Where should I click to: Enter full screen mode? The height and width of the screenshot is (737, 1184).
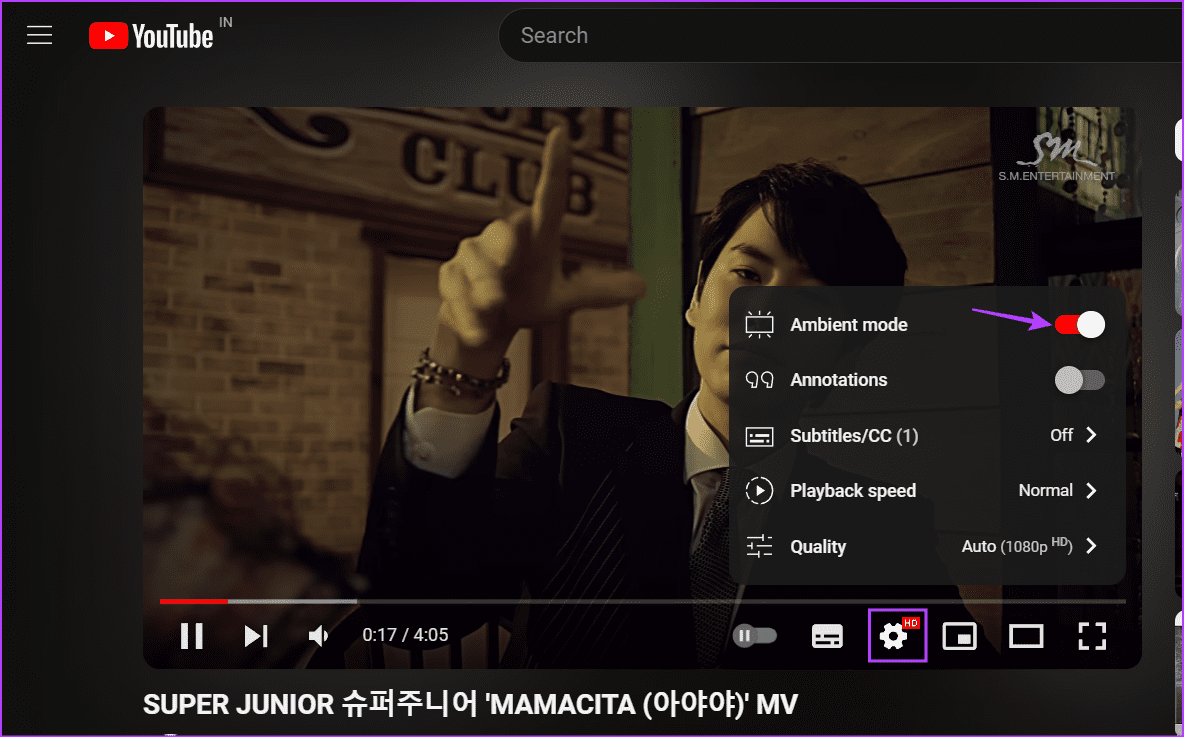tap(1092, 636)
